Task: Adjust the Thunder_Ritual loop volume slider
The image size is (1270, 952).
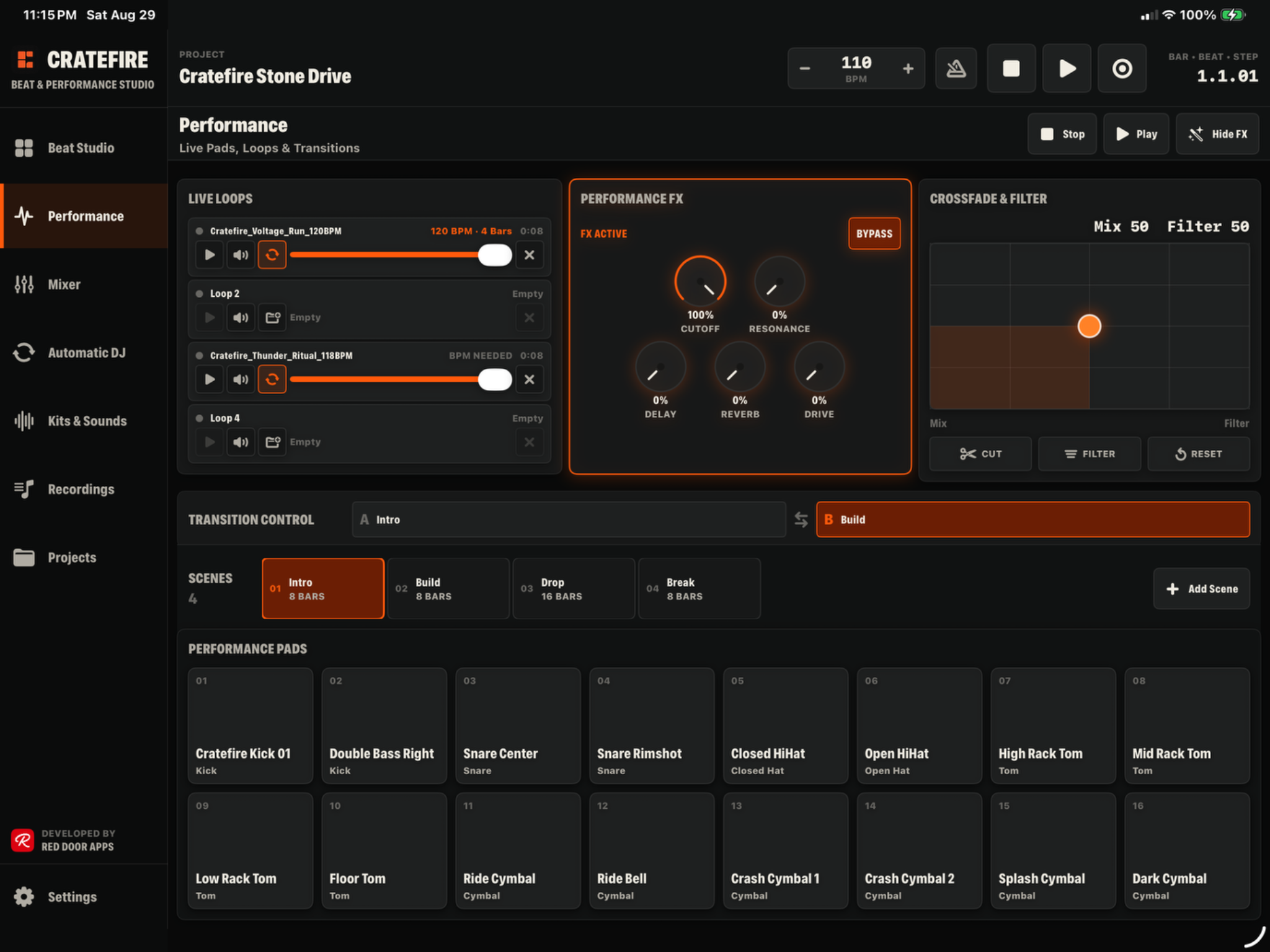Action: coord(401,379)
